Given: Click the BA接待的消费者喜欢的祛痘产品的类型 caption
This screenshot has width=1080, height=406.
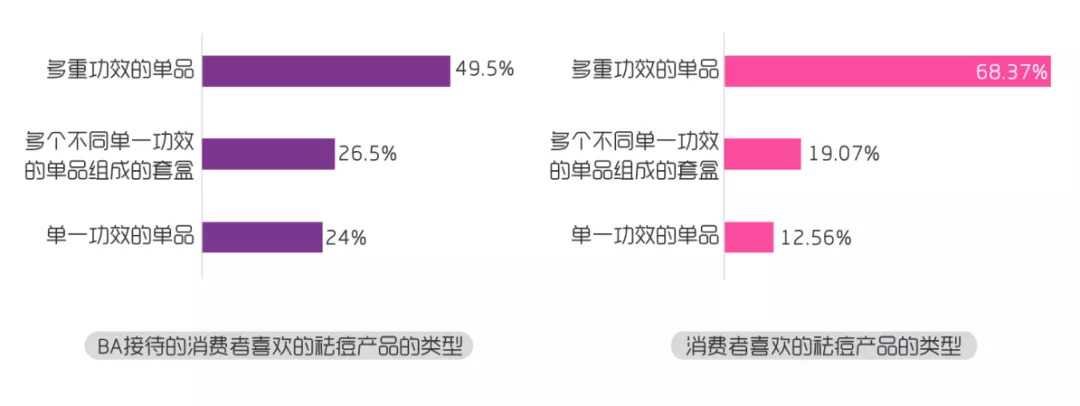Looking at the screenshot, I should tap(279, 346).
